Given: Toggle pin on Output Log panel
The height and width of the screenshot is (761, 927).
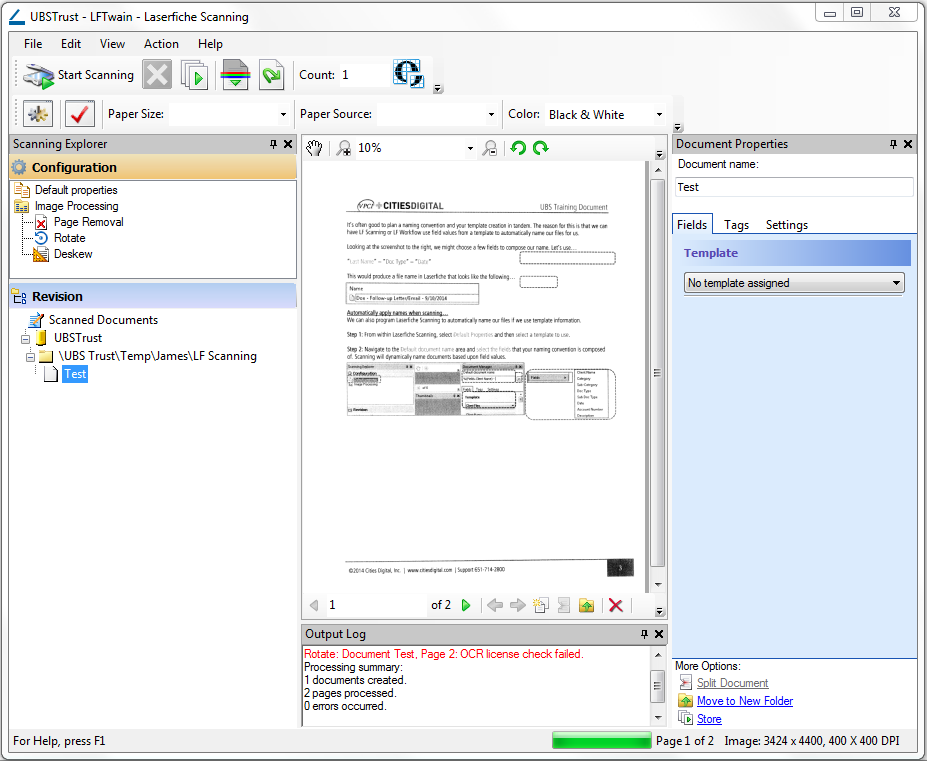Looking at the screenshot, I should 645,634.
